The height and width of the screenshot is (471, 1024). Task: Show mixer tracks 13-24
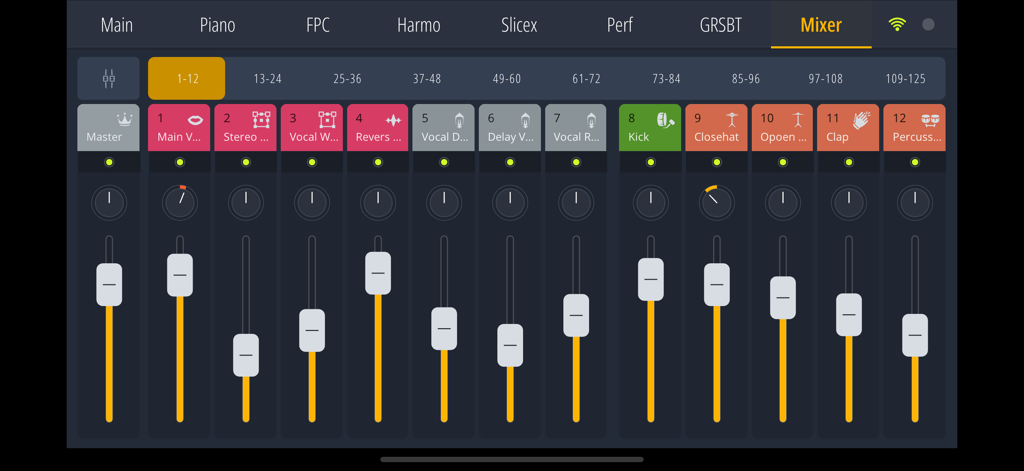point(267,78)
